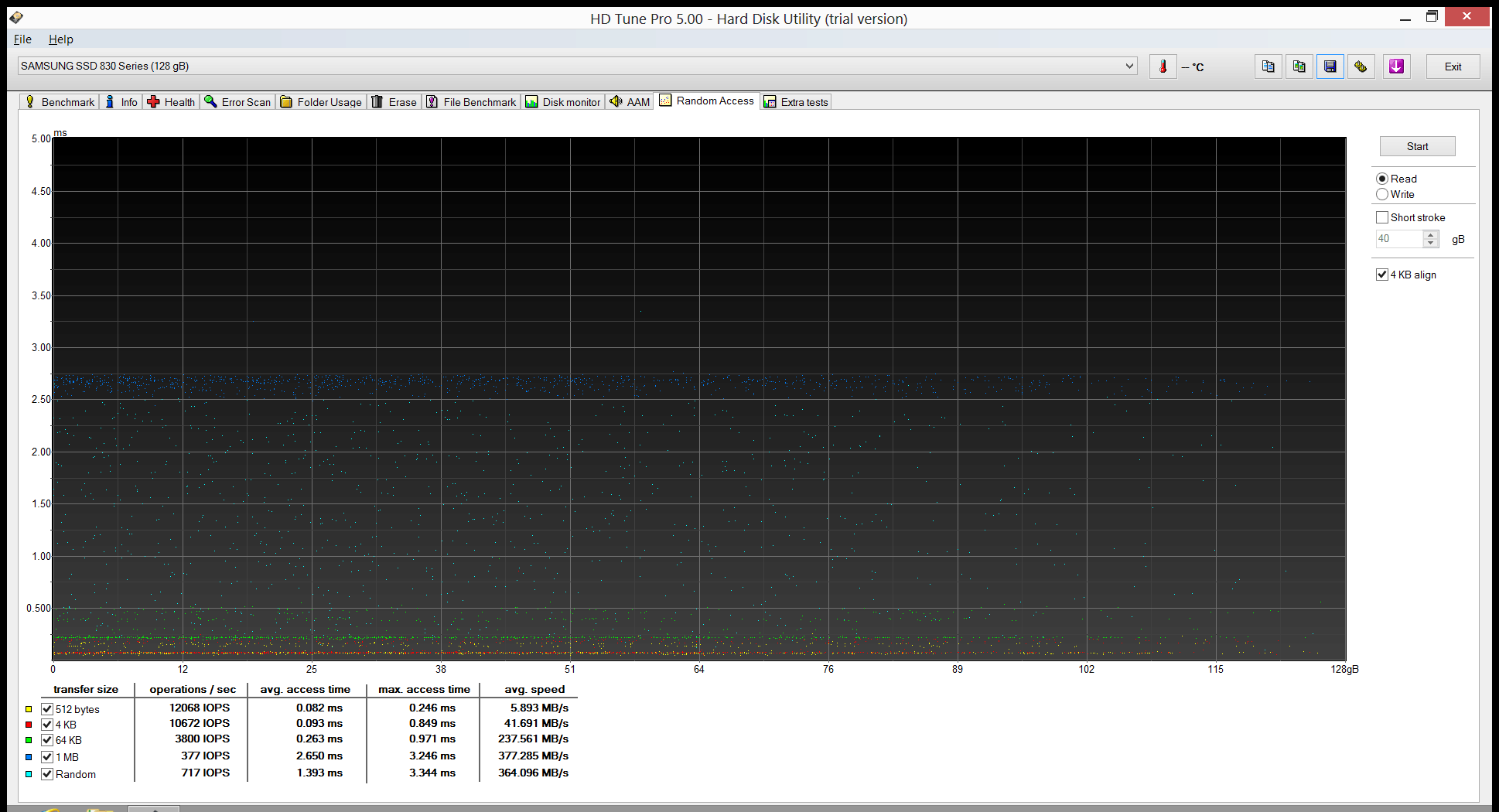Click the 'transfer size' column header
1499x812 pixels.
point(86,689)
